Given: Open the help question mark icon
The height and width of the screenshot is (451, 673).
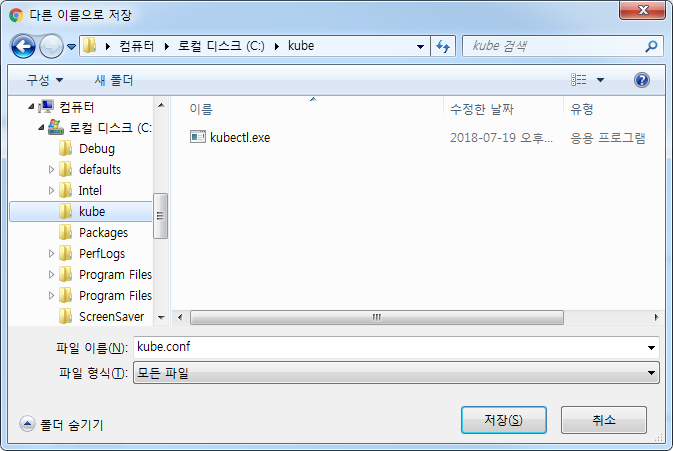Looking at the screenshot, I should coord(642,80).
